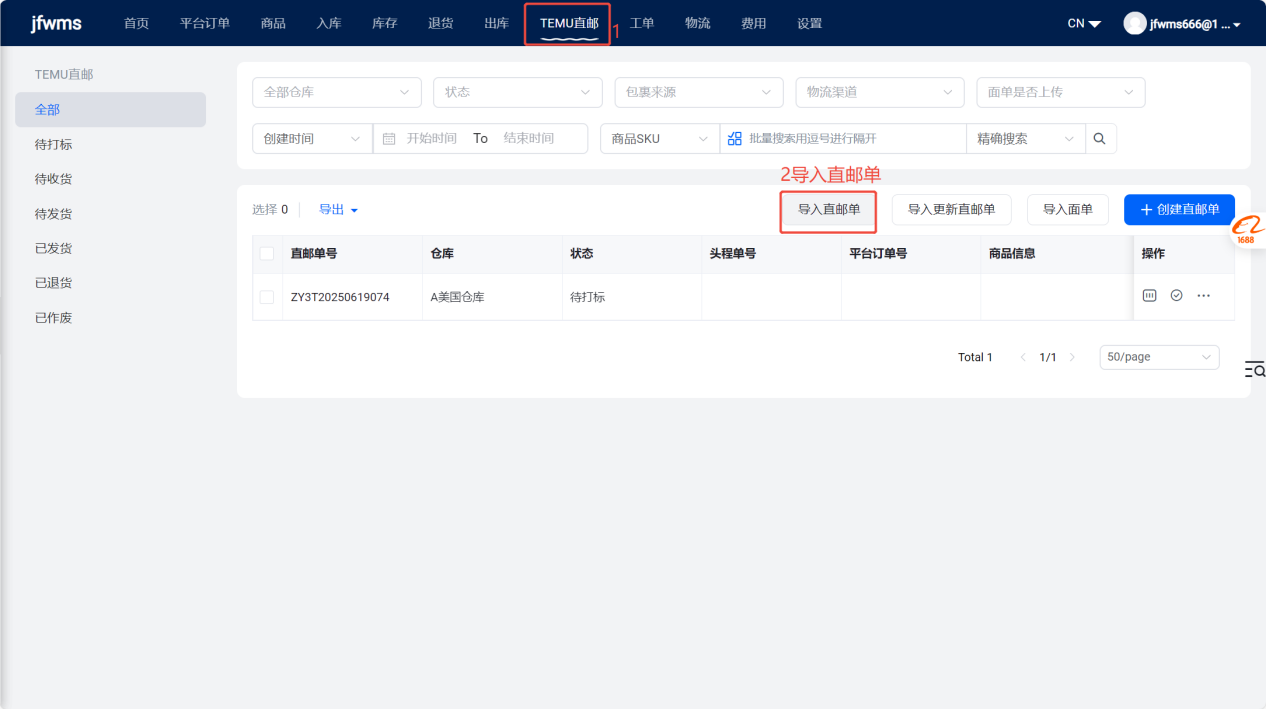Screen dimensions: 1266x709
Task: Open the 全部仓库 warehouse dropdown
Action: [337, 92]
